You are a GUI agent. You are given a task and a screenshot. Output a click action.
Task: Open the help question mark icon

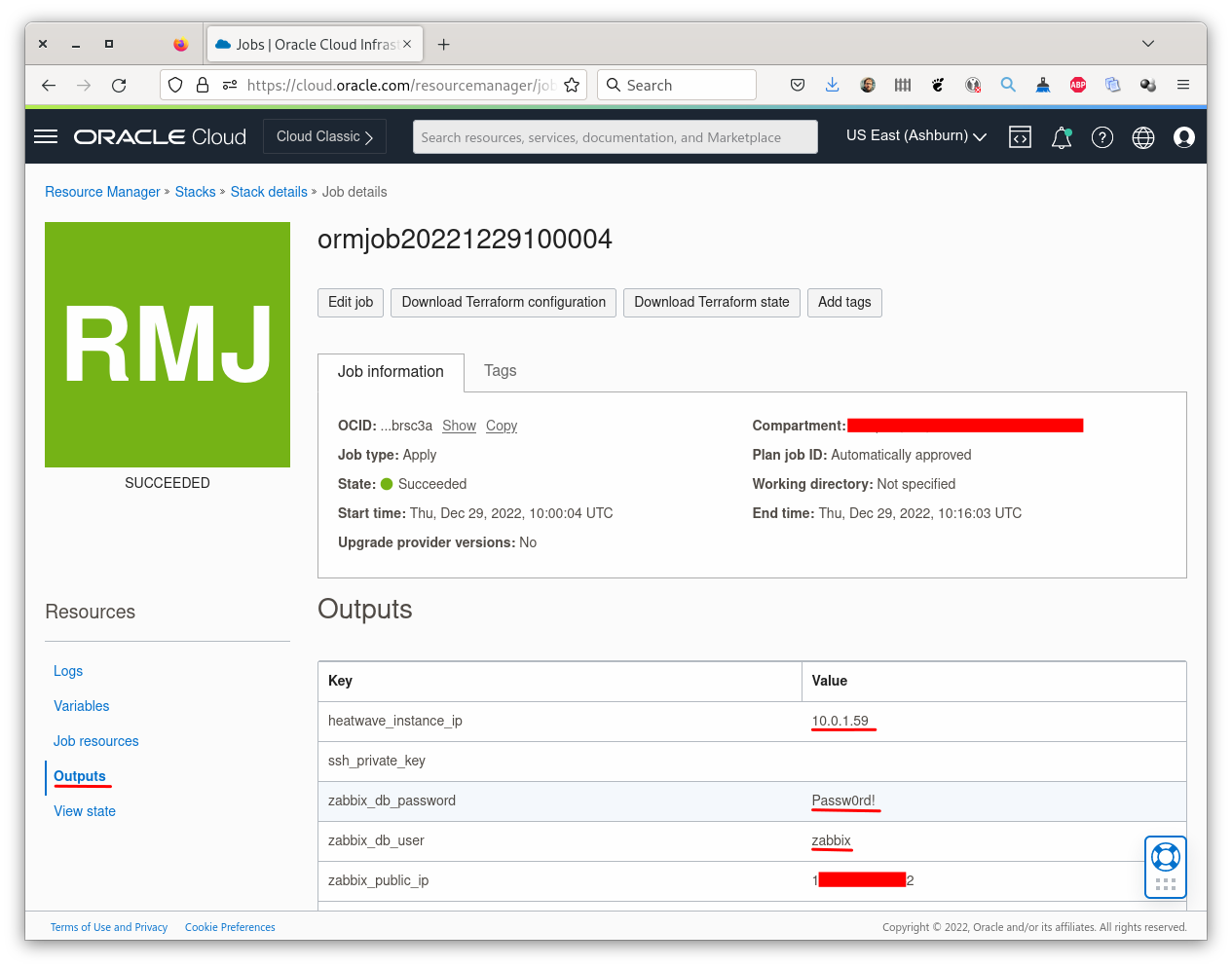[x=1102, y=137]
